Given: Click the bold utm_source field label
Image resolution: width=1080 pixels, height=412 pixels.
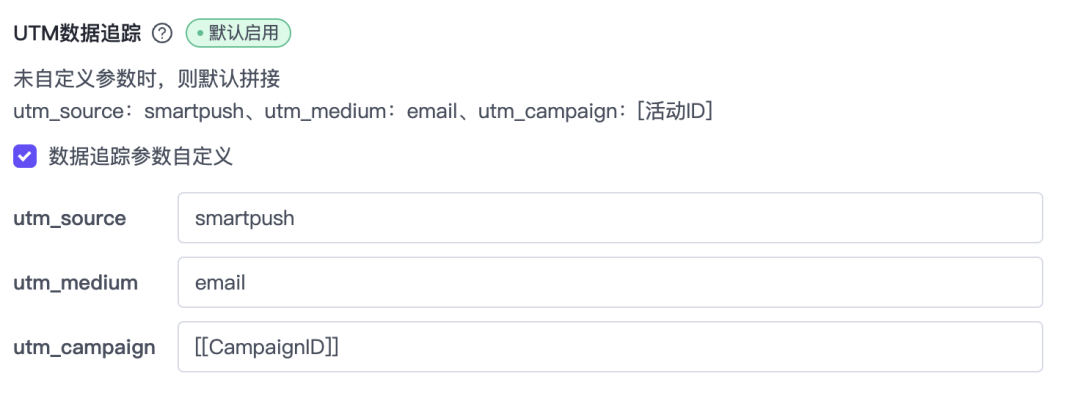Looking at the screenshot, I should pyautogui.click(x=69, y=218).
